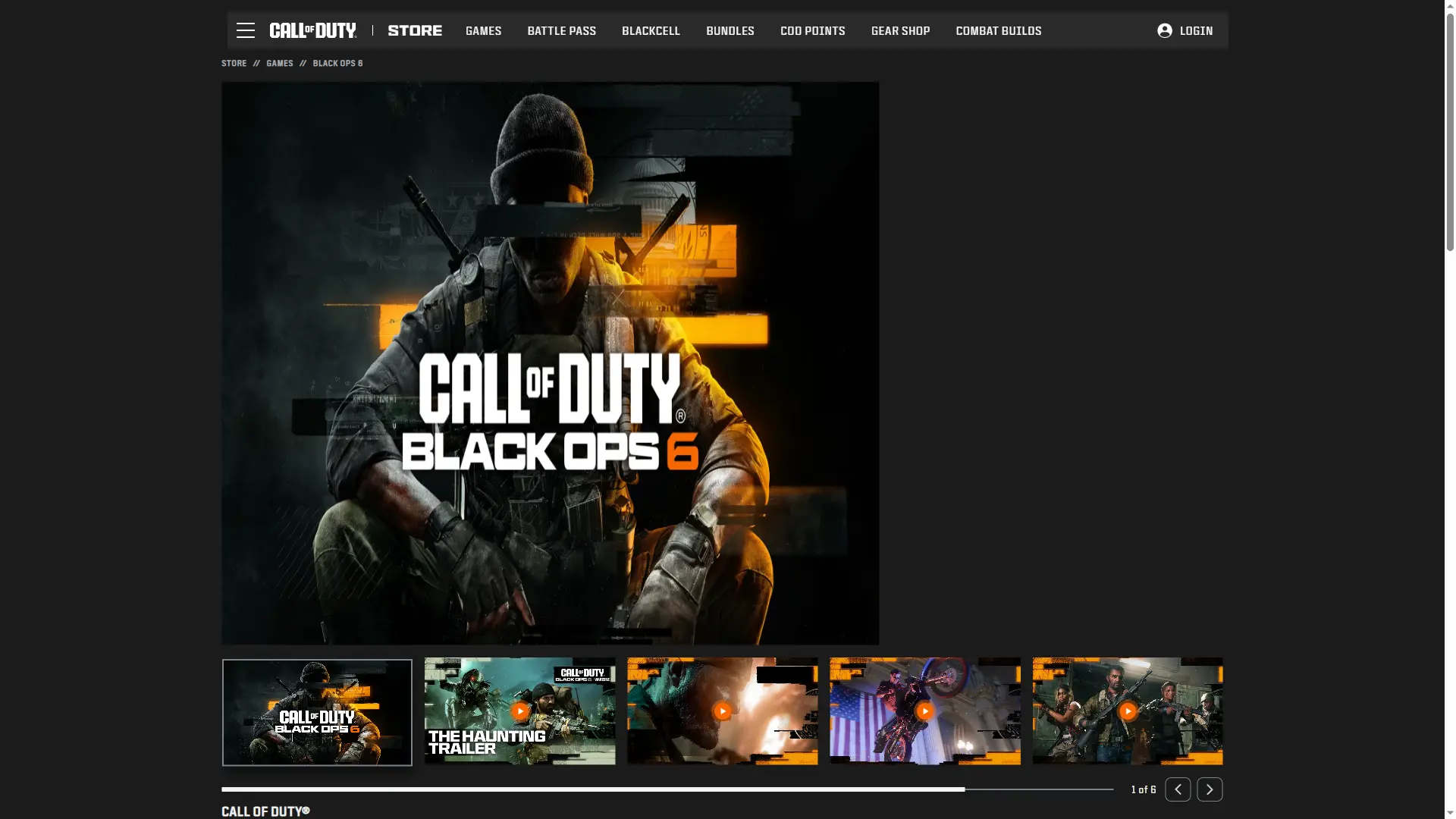
Task: Click the user profile login icon
Action: tap(1165, 30)
